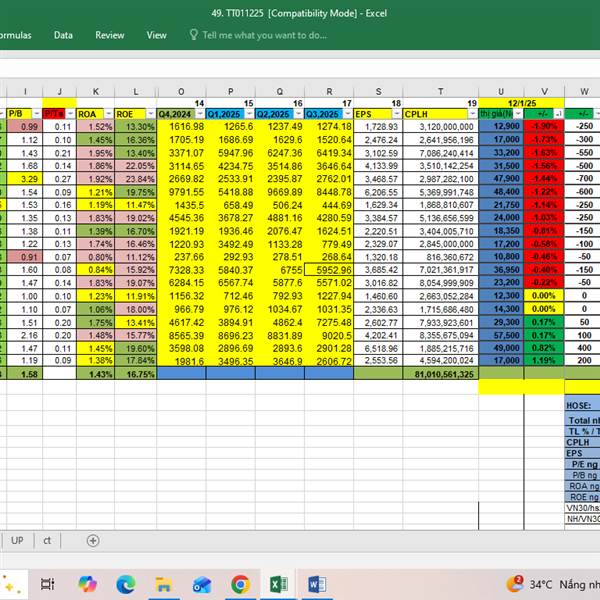
Task: Open Word from the taskbar
Action: tap(317, 585)
